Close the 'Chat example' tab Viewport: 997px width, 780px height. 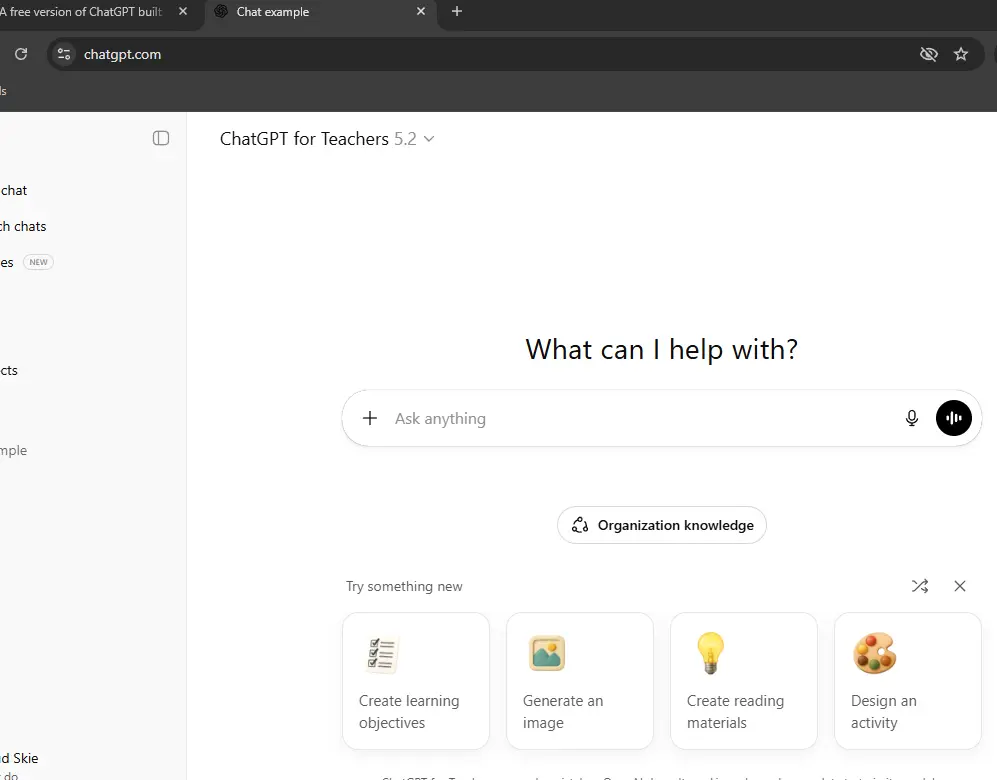pos(420,11)
